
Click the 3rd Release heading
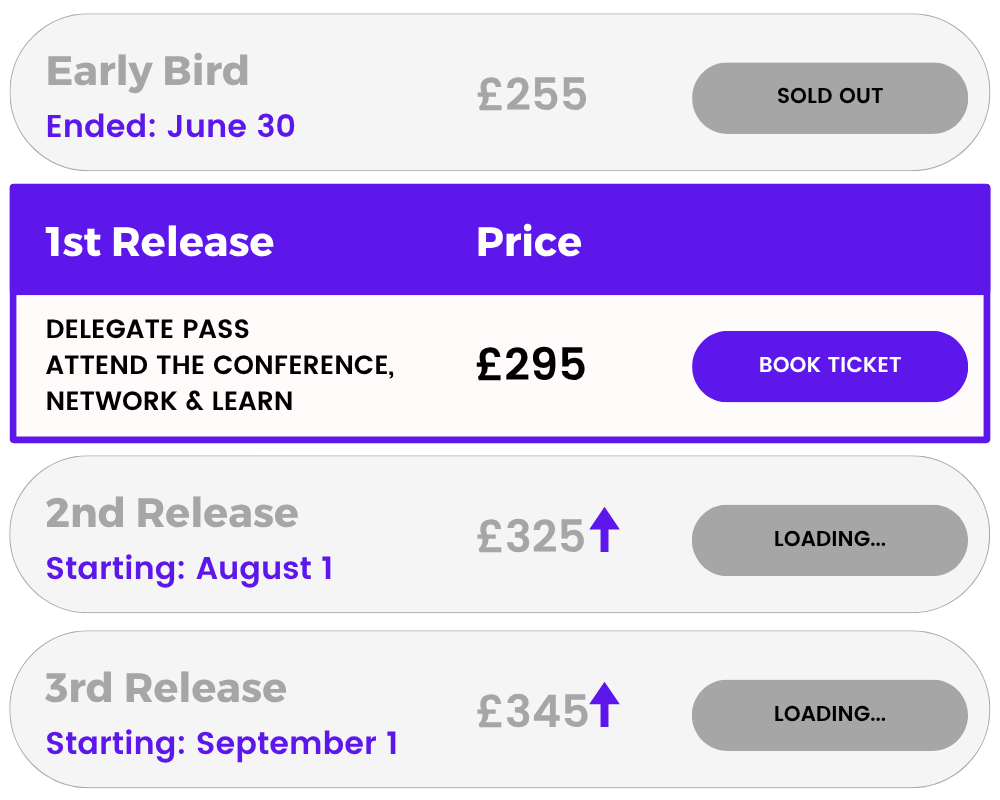pyautogui.click(x=166, y=688)
